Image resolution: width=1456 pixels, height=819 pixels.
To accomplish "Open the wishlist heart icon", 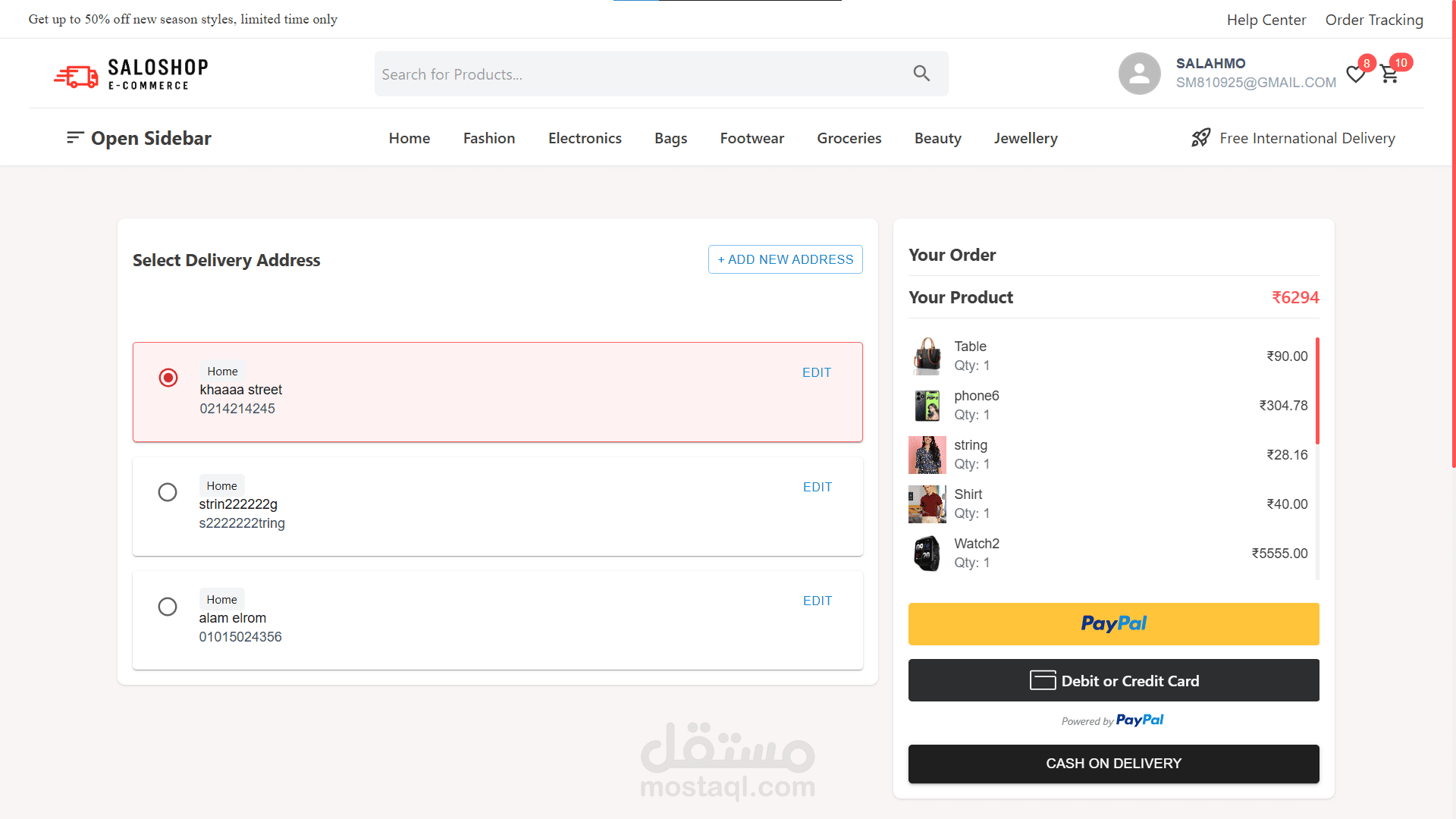I will (x=1355, y=74).
